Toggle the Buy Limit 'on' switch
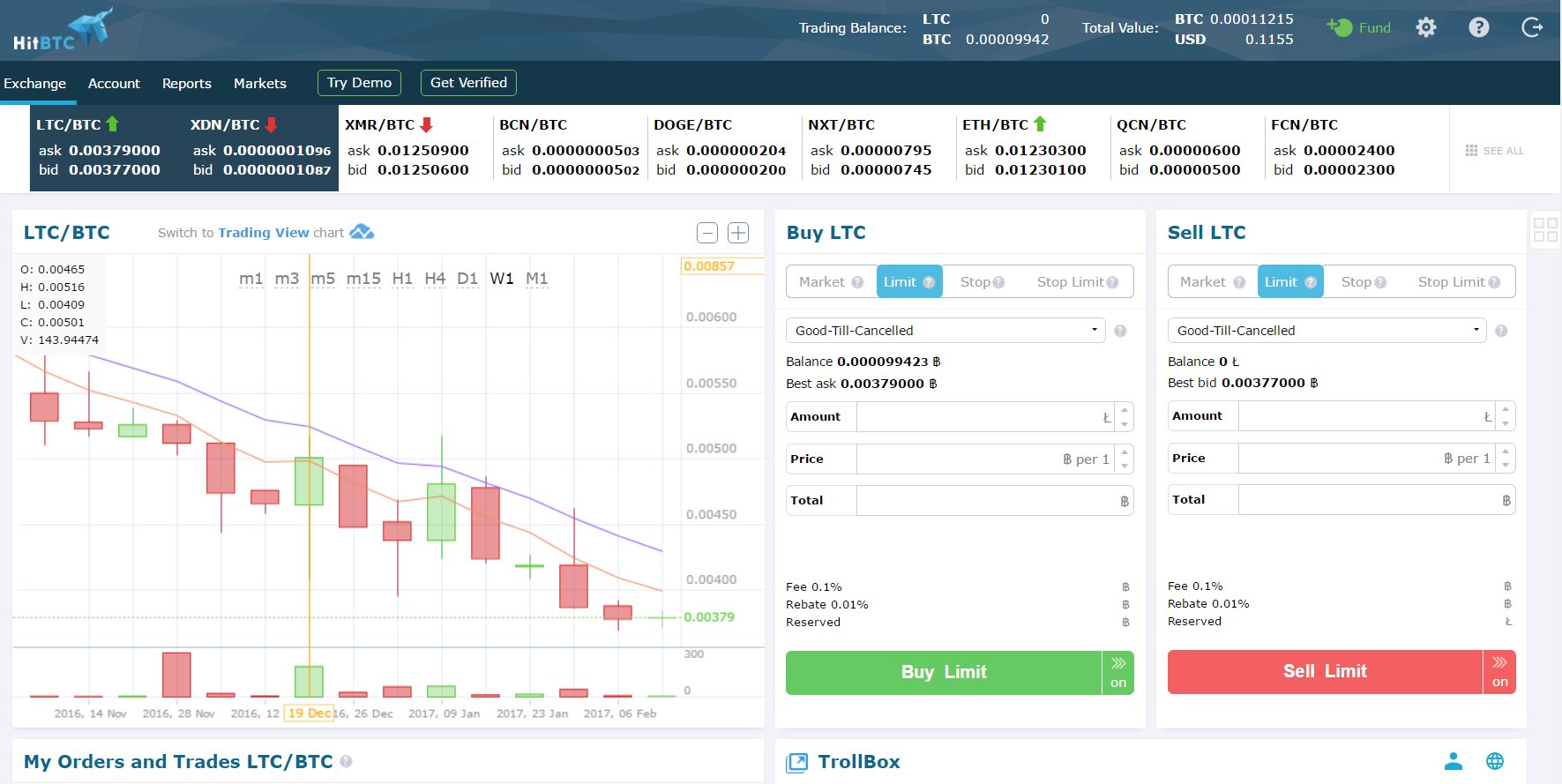Image resolution: width=1562 pixels, height=784 pixels. pyautogui.click(x=1118, y=673)
